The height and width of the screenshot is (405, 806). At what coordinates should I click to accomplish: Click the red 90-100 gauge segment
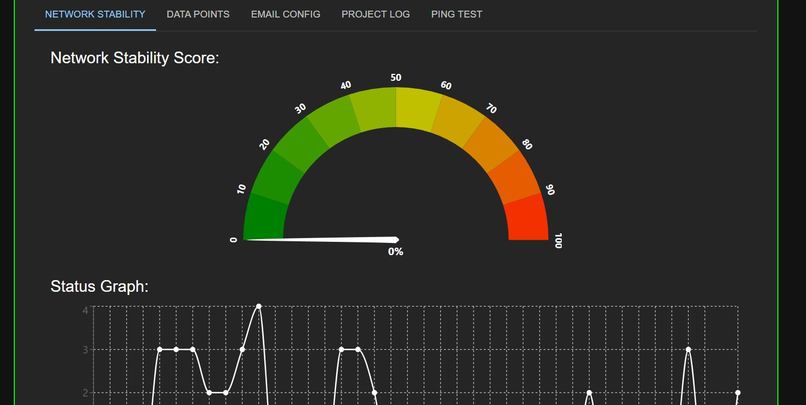tap(527, 218)
